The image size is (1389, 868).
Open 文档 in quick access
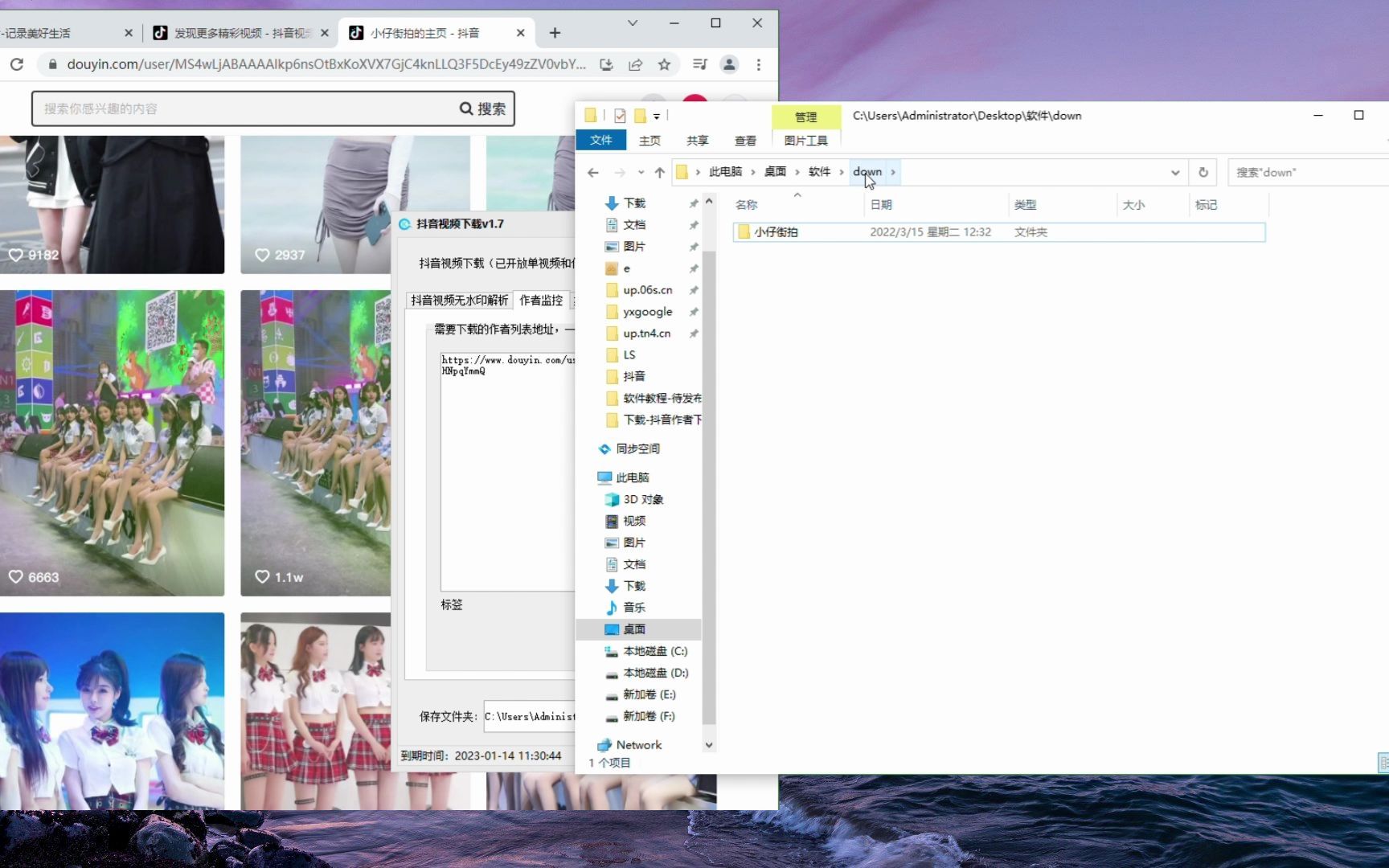coord(634,225)
